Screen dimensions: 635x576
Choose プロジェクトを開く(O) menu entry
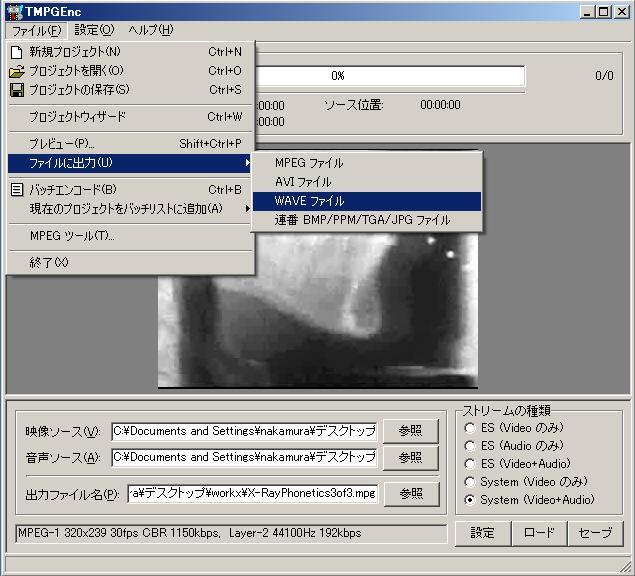[x=130, y=71]
